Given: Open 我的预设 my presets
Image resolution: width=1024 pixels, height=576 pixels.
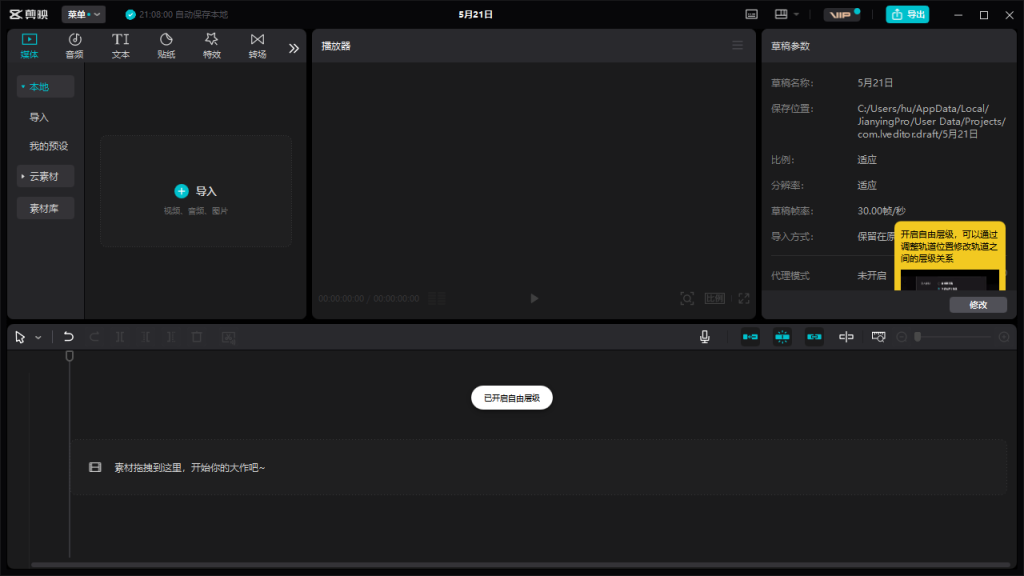Looking at the screenshot, I should pos(48,146).
